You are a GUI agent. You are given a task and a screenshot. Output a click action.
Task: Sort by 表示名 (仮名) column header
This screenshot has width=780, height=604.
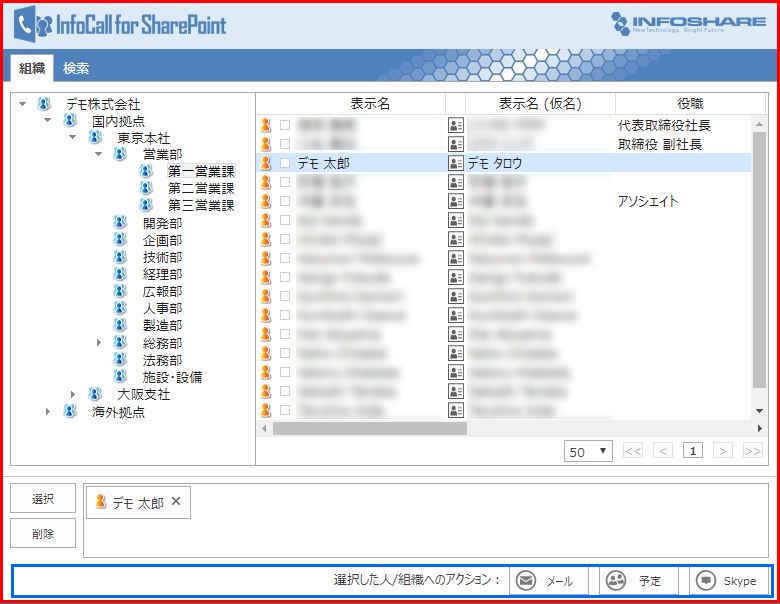[540, 103]
